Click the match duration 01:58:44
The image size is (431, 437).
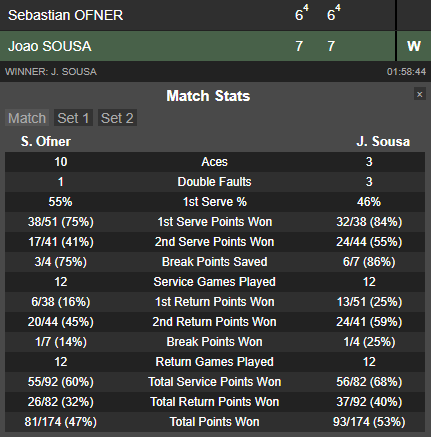pos(406,72)
